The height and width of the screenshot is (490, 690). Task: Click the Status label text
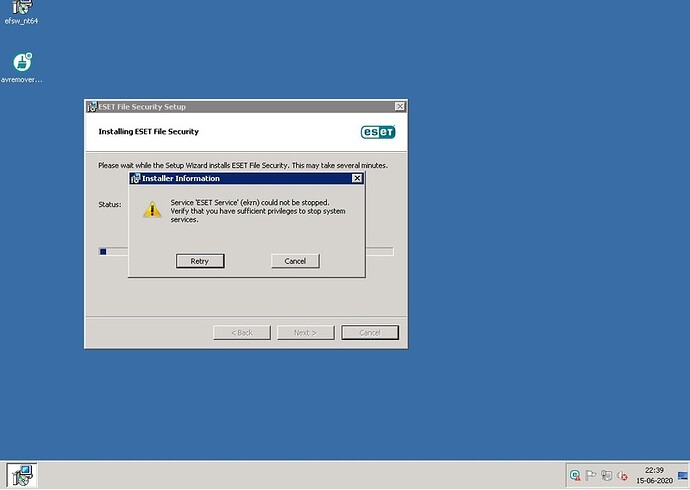110,205
